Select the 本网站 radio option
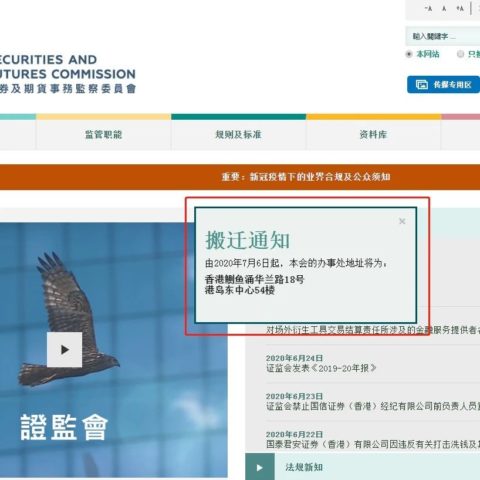The image size is (480, 480). coord(409,54)
